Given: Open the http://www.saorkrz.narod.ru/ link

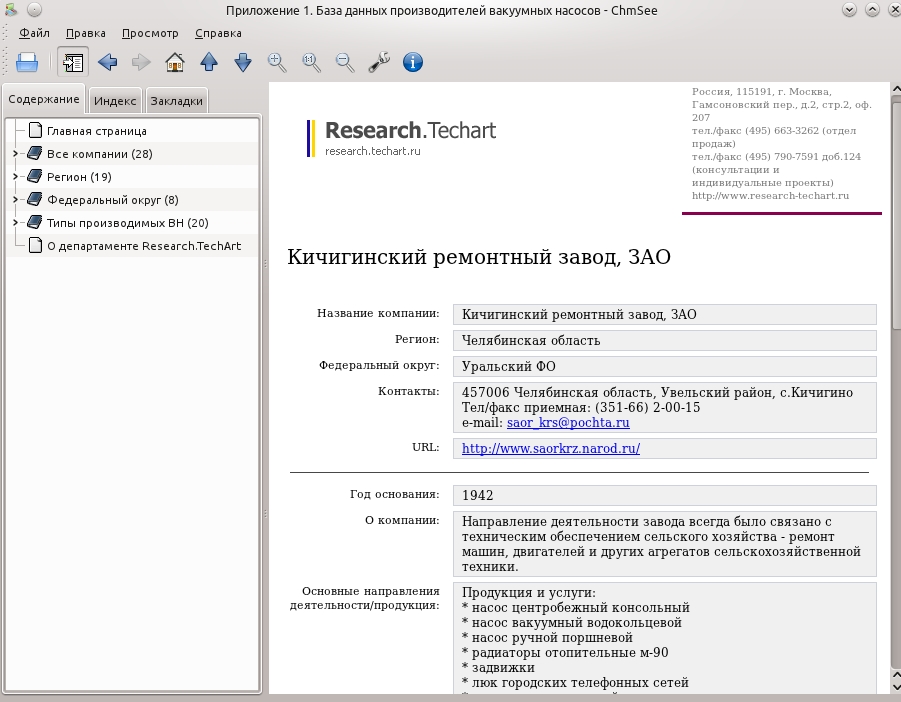Looking at the screenshot, I should click(x=550, y=449).
